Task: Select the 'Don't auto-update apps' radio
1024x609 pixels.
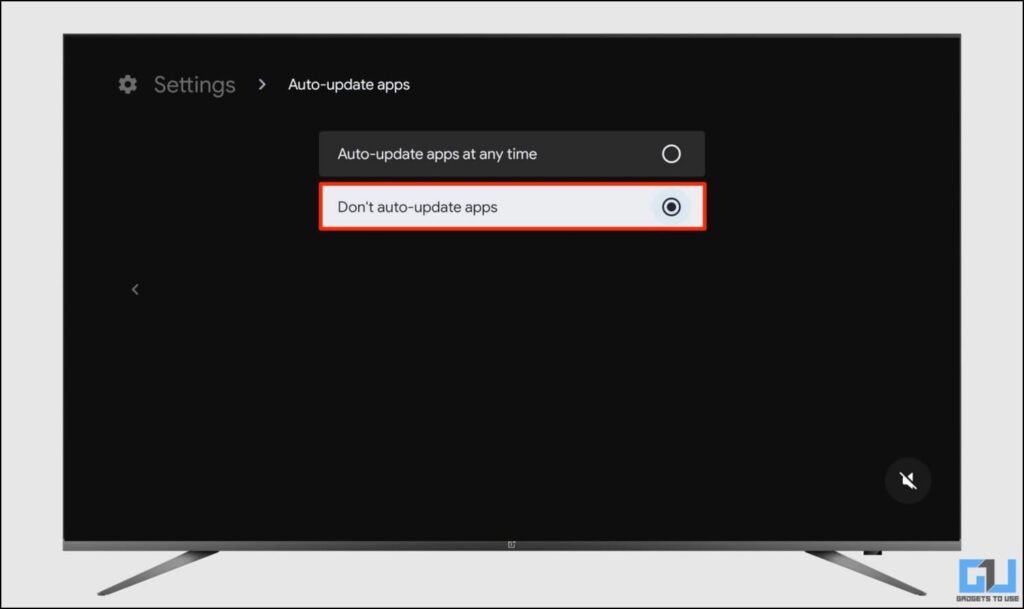Action: [671, 207]
